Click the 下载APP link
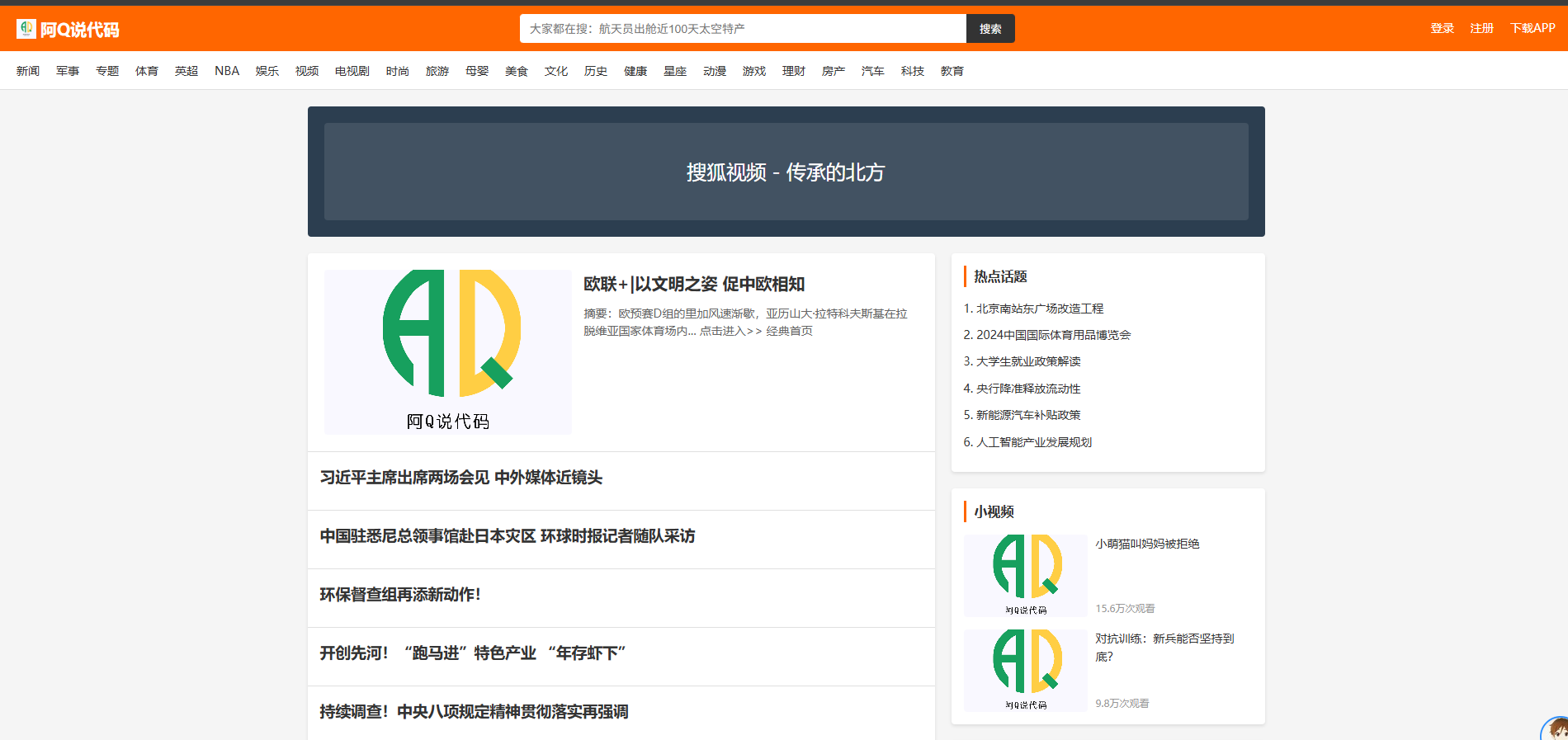The width and height of the screenshot is (1568, 740). (1533, 28)
